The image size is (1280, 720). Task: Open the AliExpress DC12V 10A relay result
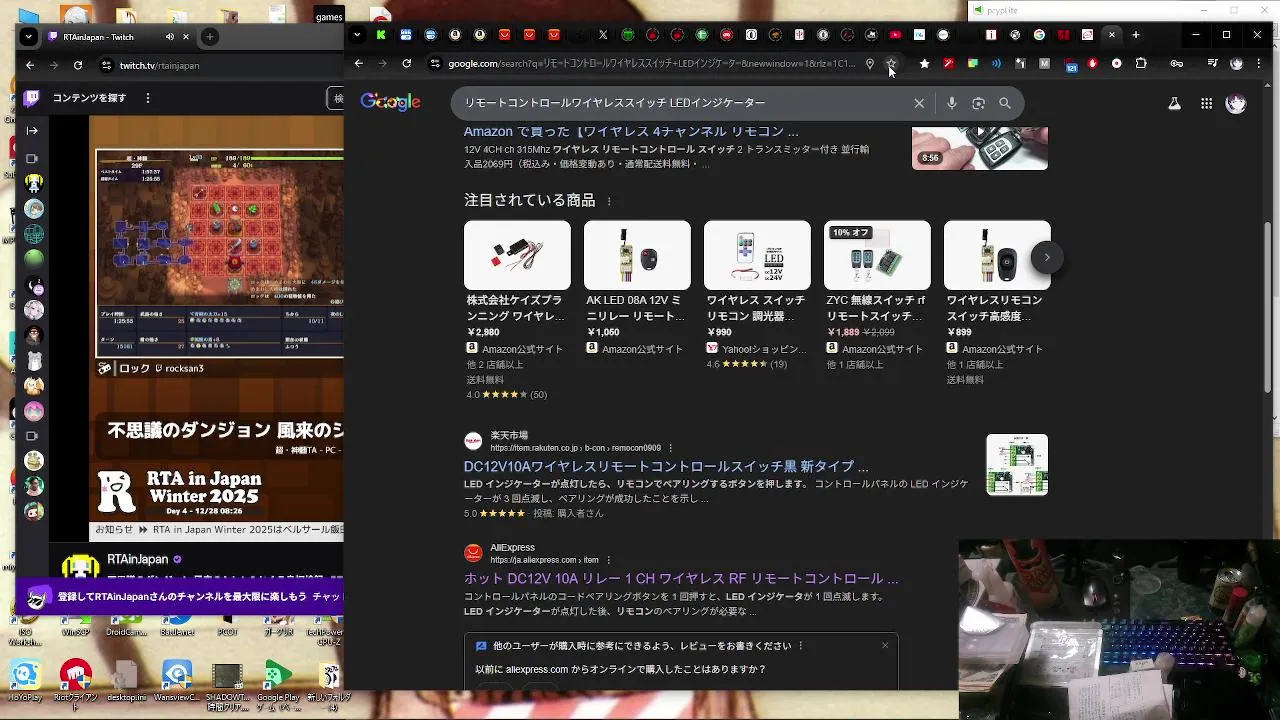pos(681,579)
